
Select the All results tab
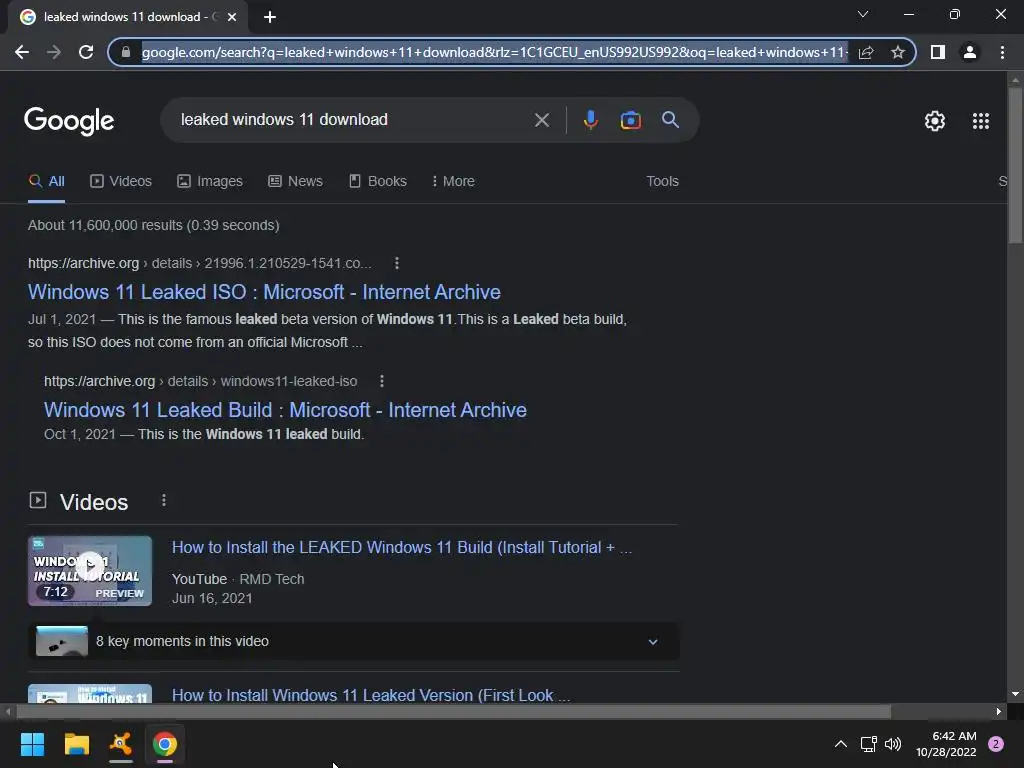click(46, 181)
